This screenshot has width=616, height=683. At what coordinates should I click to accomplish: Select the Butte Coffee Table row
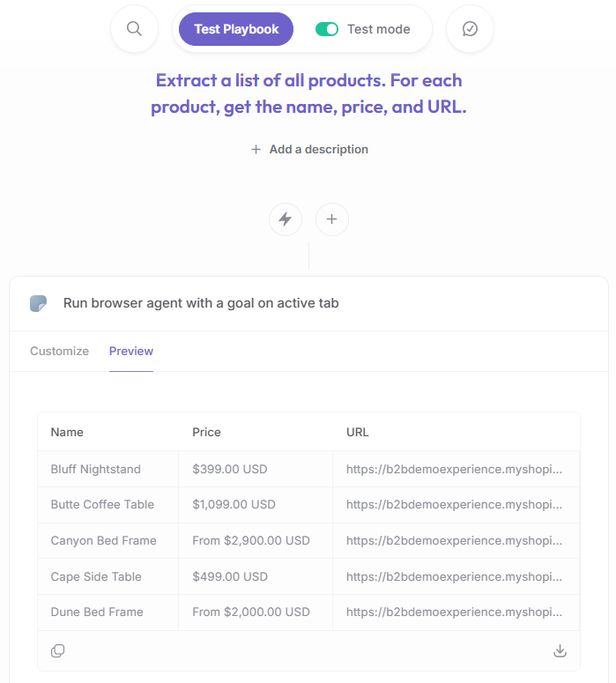tap(102, 505)
